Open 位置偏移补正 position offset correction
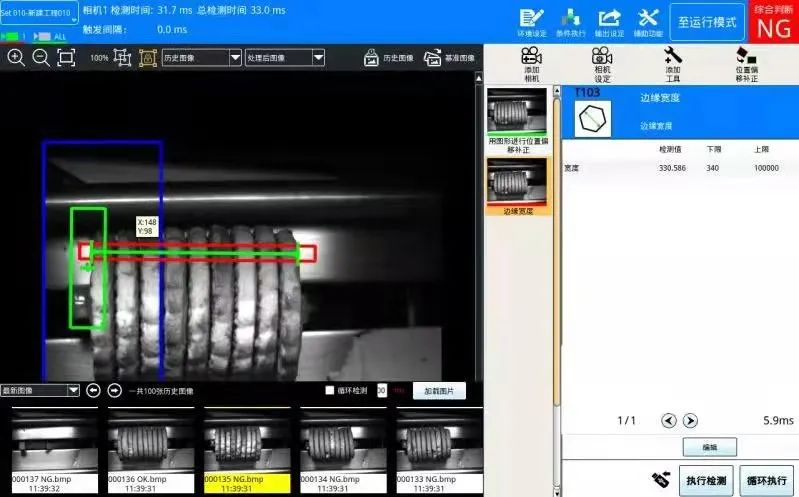 tap(746, 64)
